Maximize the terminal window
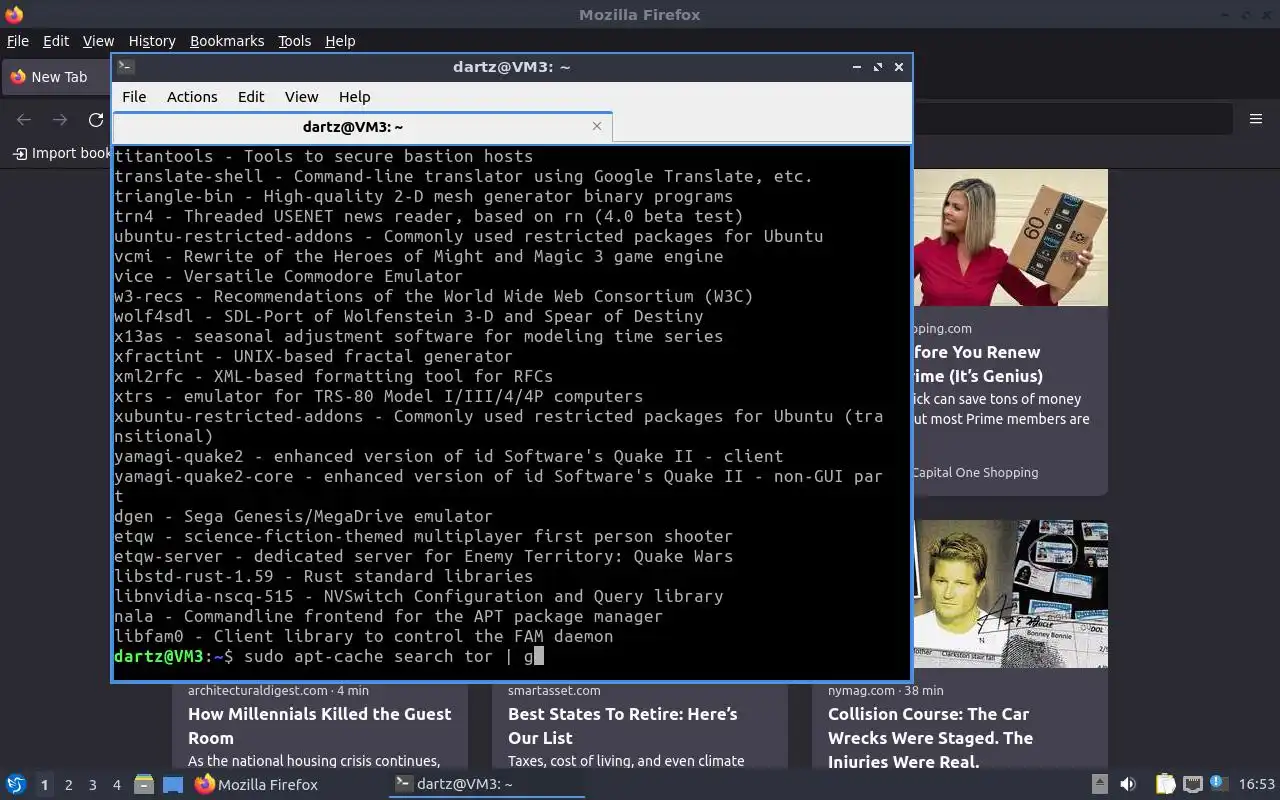Screen dimensions: 1280x800 click(x=878, y=67)
